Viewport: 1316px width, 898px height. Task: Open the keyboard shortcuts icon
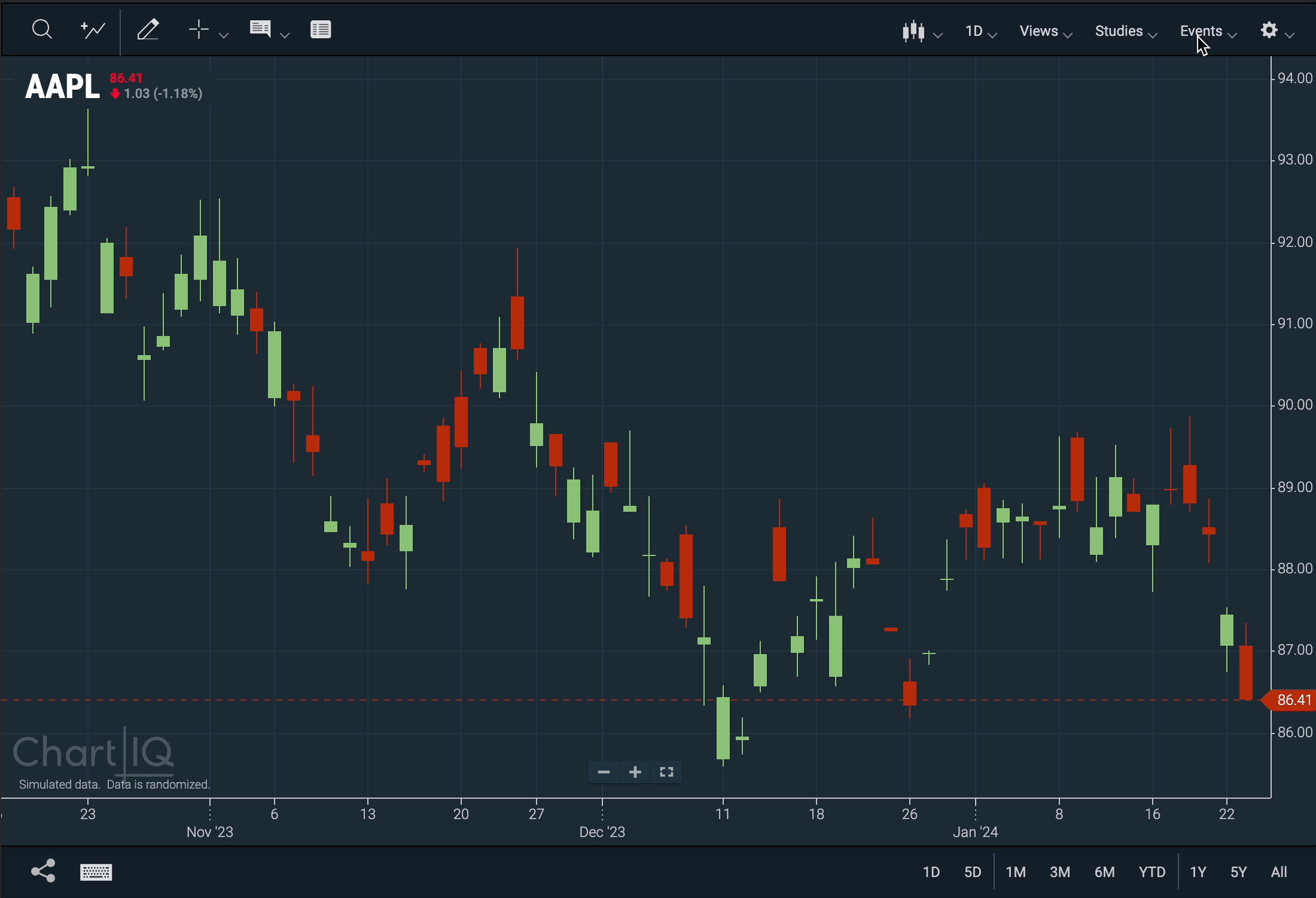click(x=96, y=872)
